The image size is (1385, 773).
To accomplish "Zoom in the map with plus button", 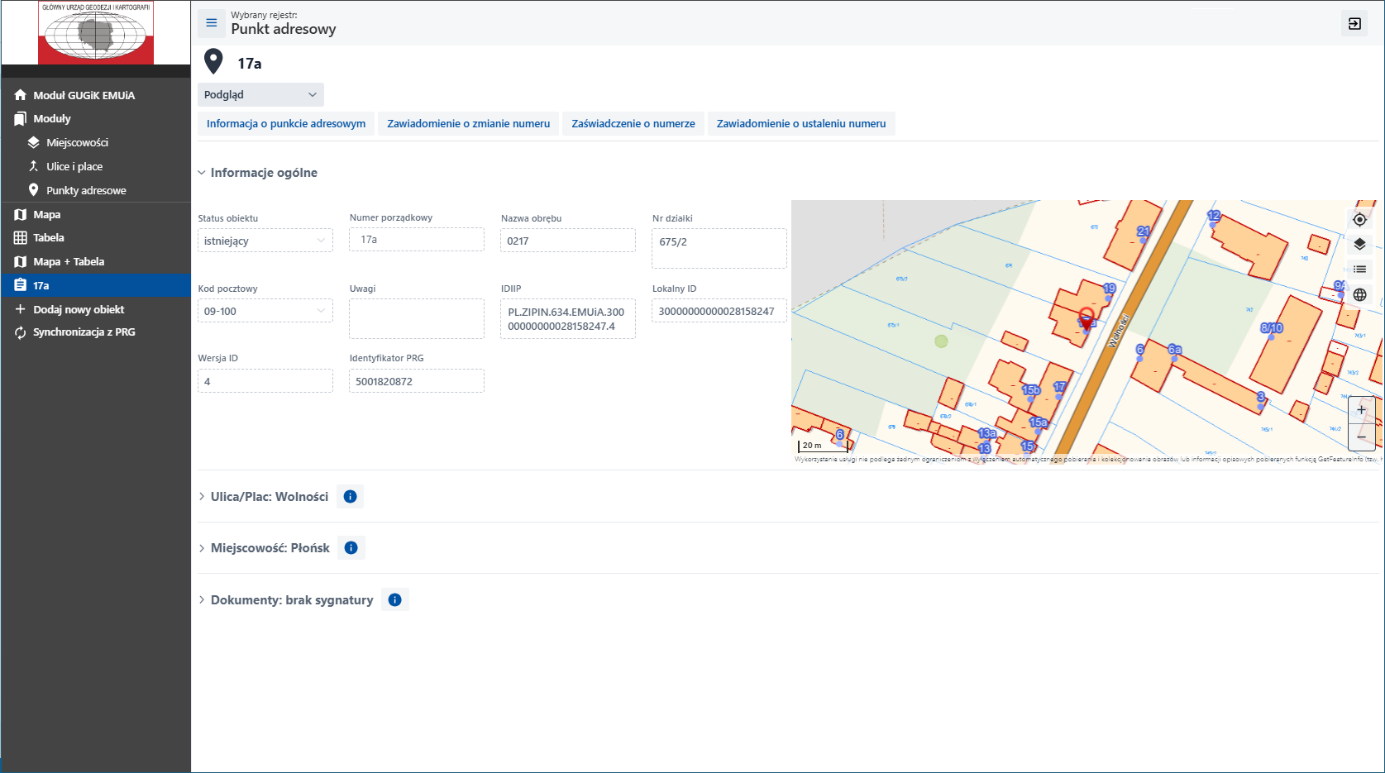I will click(1361, 410).
